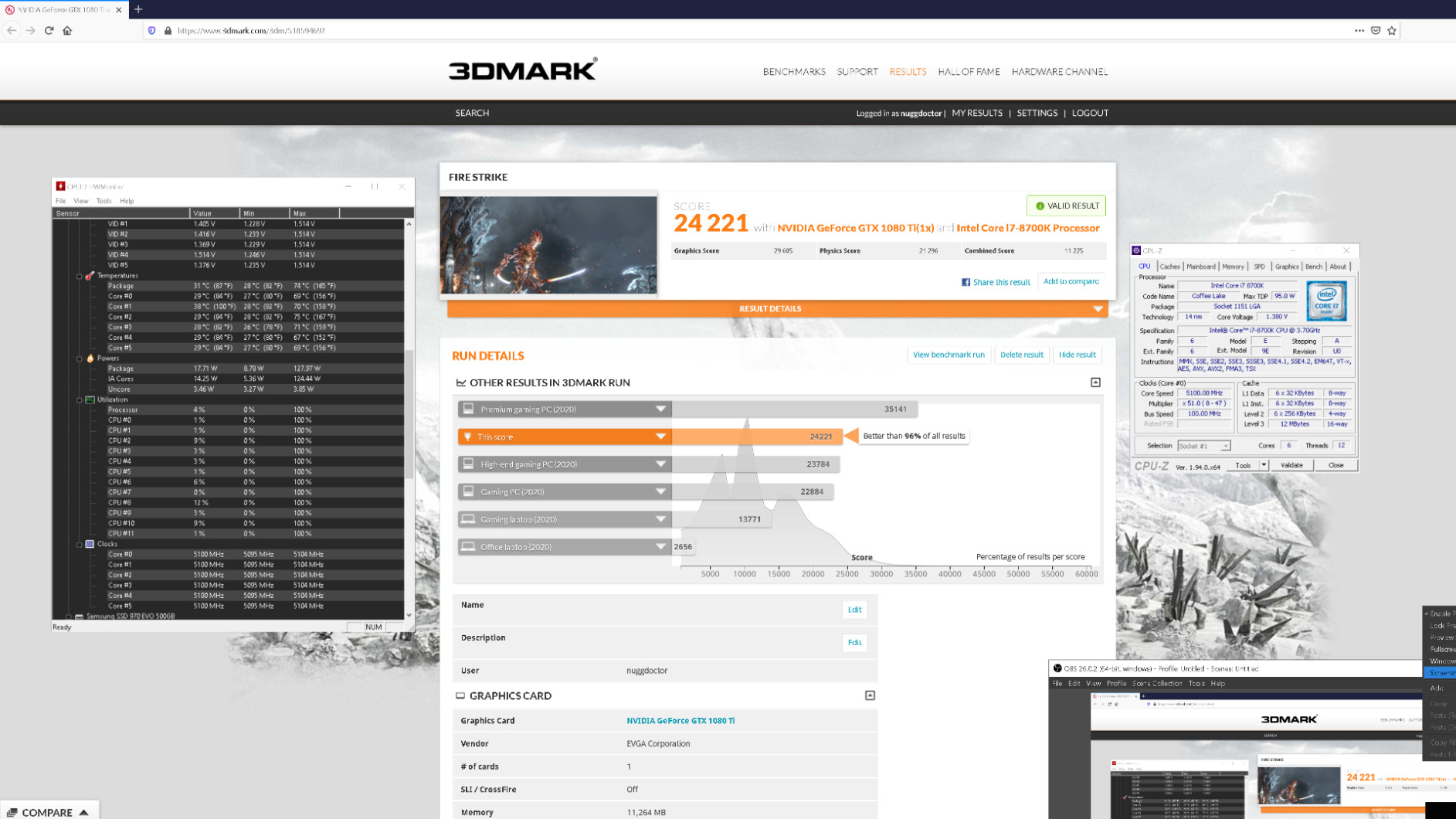1456x819 pixels.
Task: Open NVIDIA GeForce GTX 1080 Ti graphics card link
Action: point(680,721)
